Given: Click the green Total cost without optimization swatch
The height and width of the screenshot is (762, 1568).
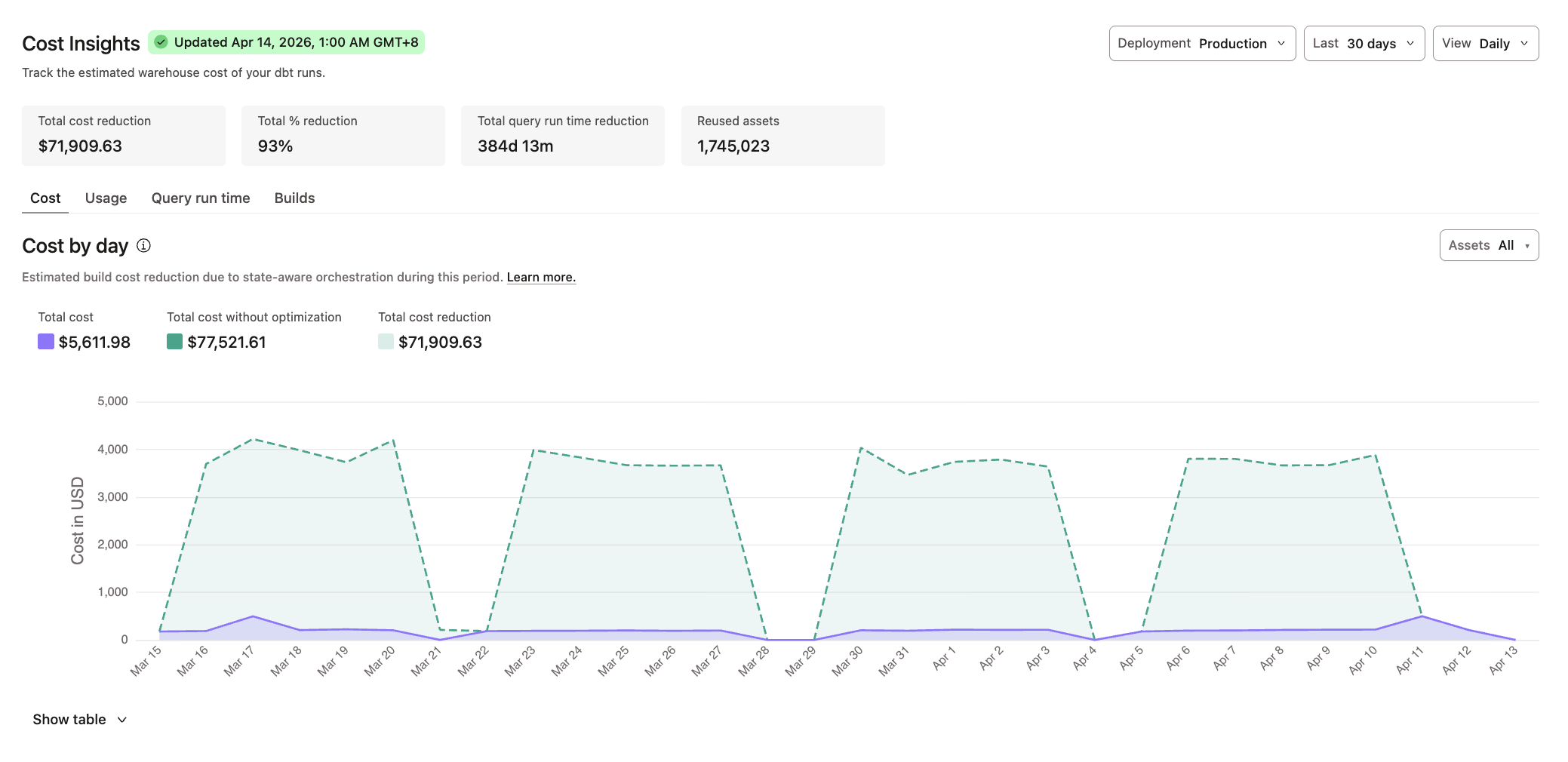Looking at the screenshot, I should [x=174, y=342].
